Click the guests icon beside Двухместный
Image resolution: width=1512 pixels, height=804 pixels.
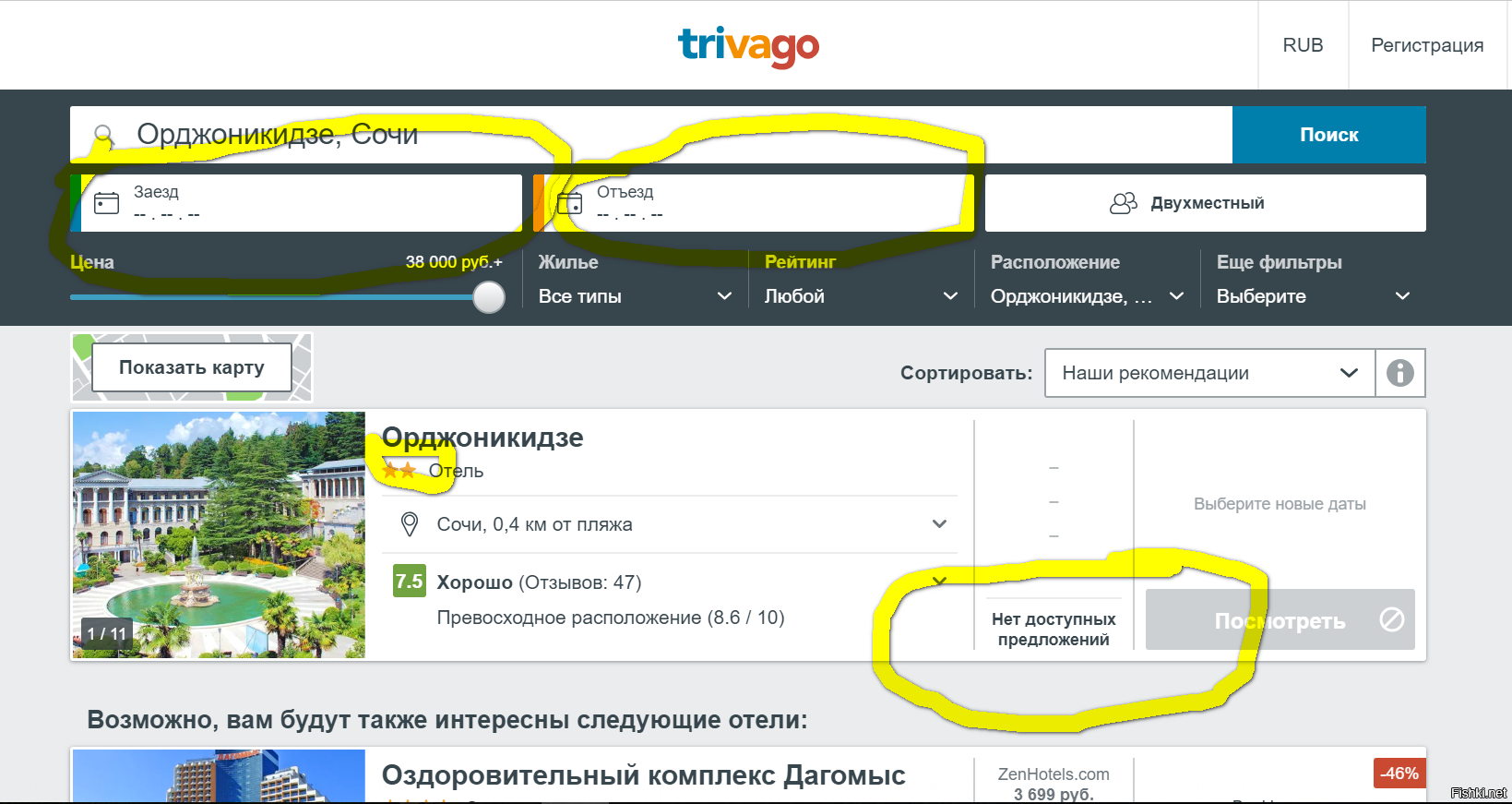[1123, 203]
